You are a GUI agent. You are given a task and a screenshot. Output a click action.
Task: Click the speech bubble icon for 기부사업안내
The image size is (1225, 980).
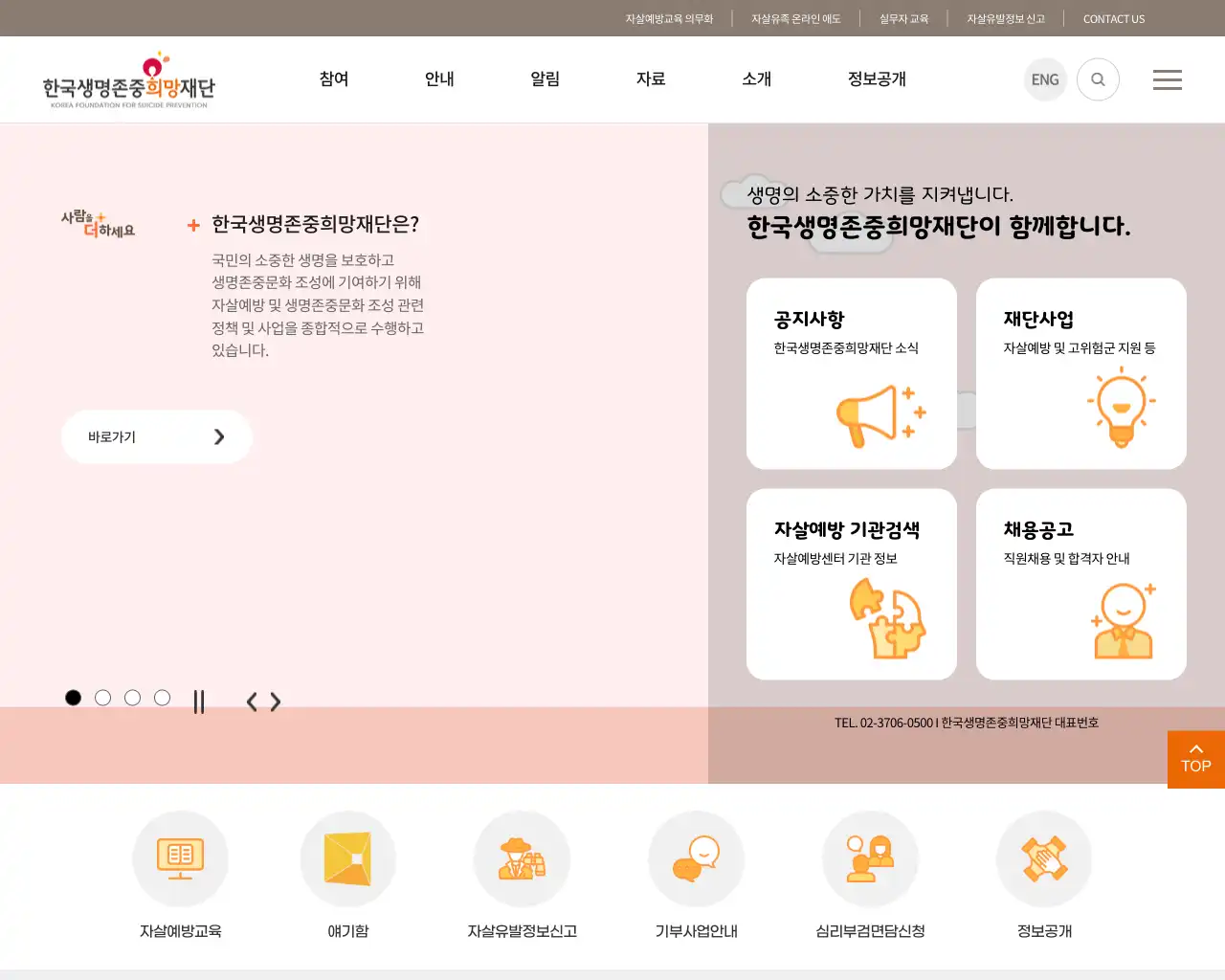coord(696,858)
